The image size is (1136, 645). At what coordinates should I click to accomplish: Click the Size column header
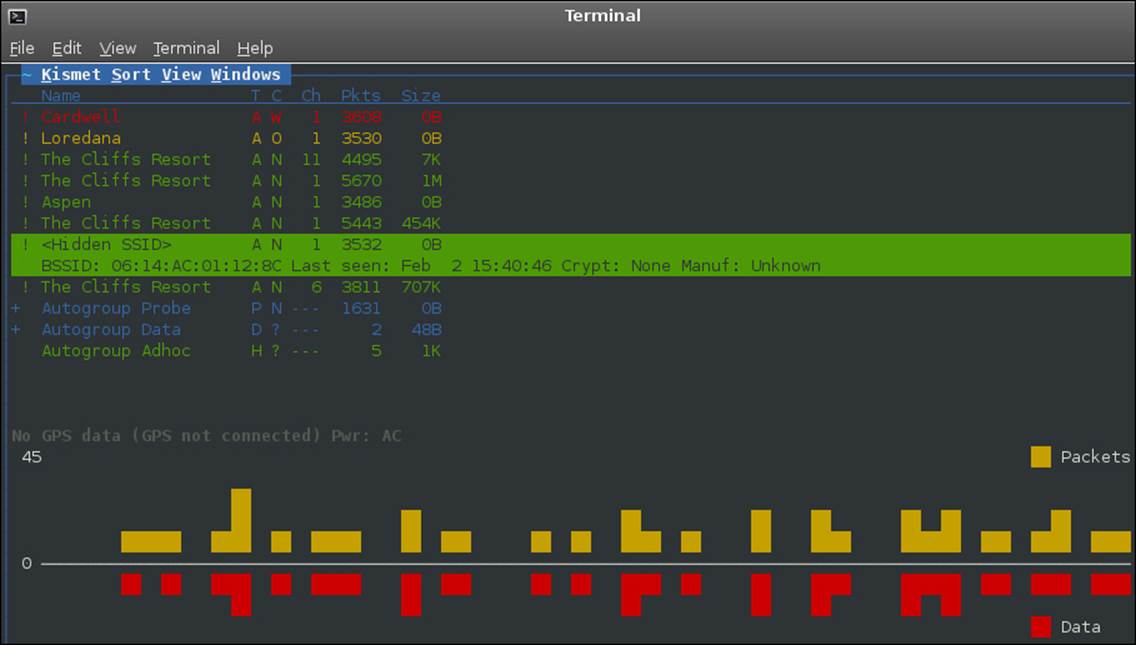[x=421, y=96]
